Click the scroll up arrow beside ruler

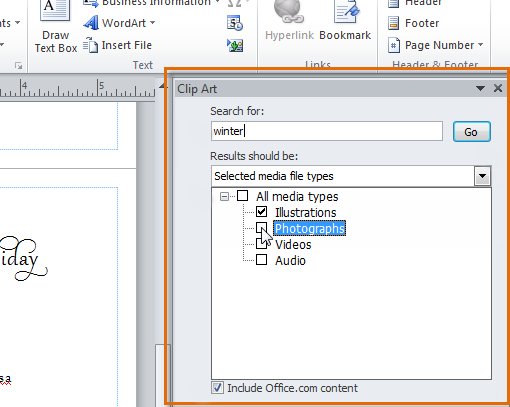click(x=162, y=86)
